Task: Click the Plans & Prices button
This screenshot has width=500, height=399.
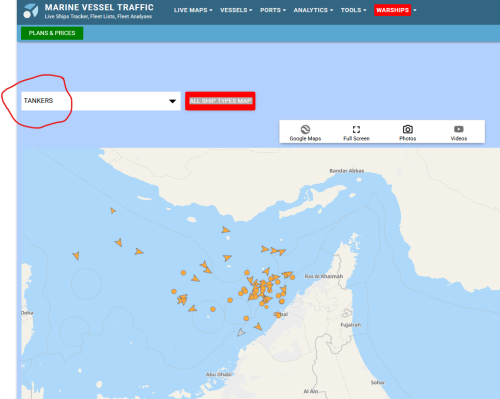Action: [x=52, y=33]
